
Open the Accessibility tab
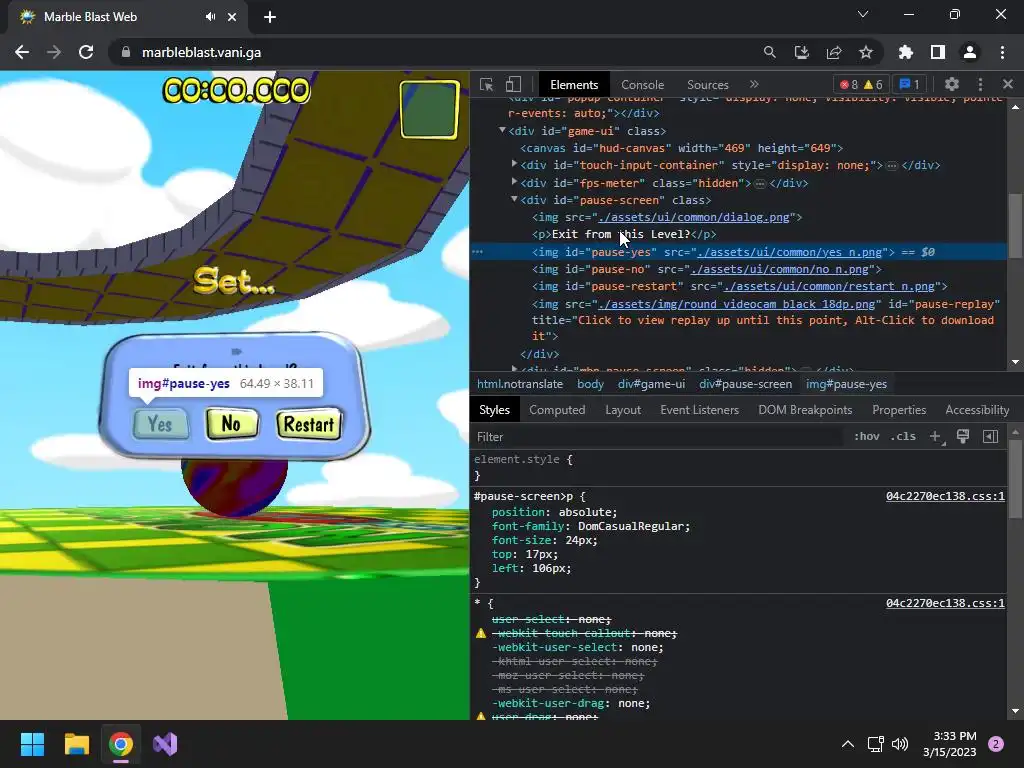(977, 410)
